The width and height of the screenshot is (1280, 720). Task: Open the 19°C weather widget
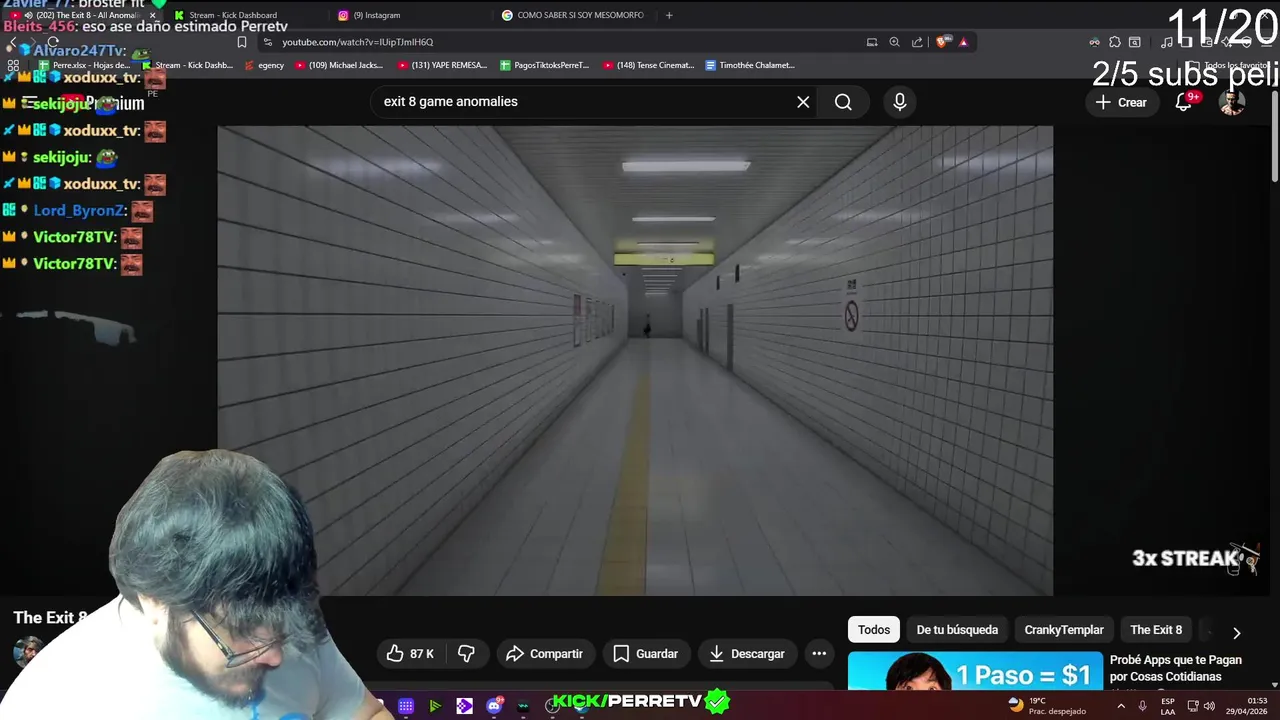(1047, 705)
